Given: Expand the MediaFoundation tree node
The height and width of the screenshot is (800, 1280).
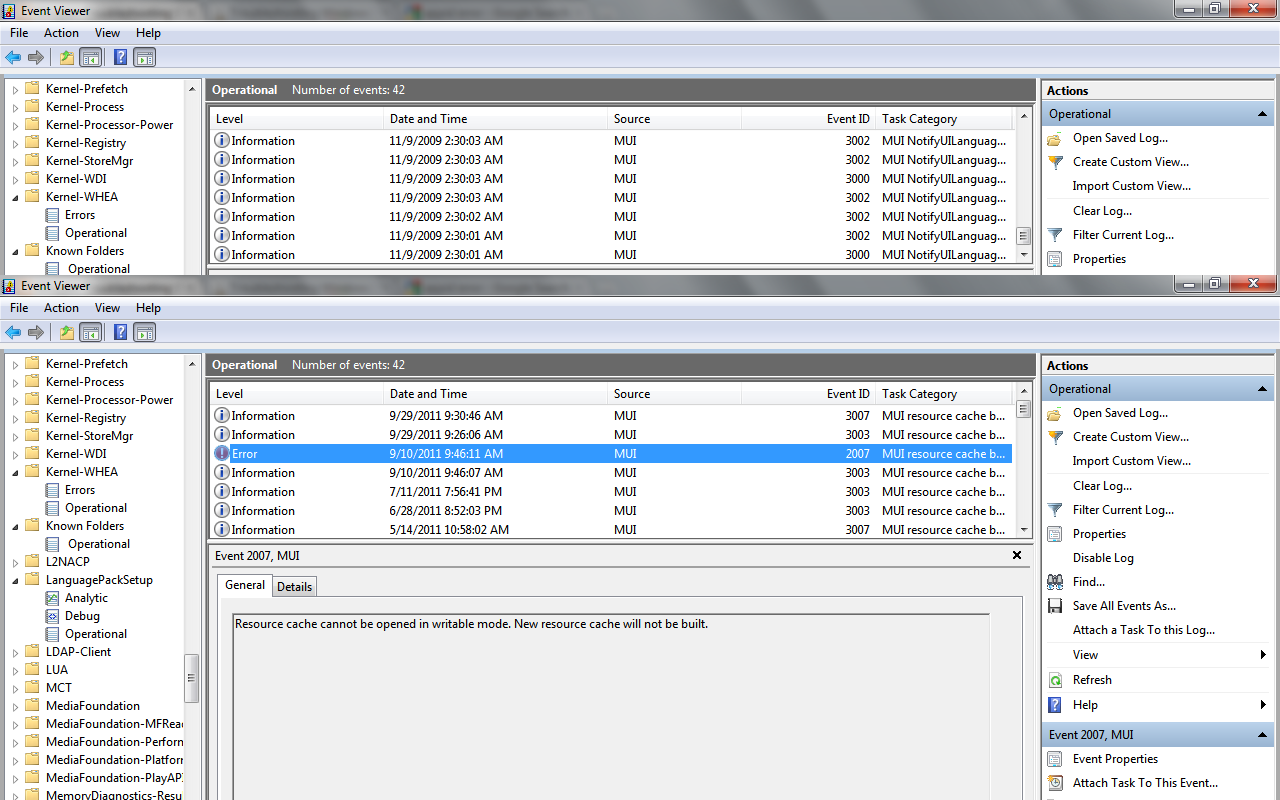Looking at the screenshot, I should click(x=15, y=706).
